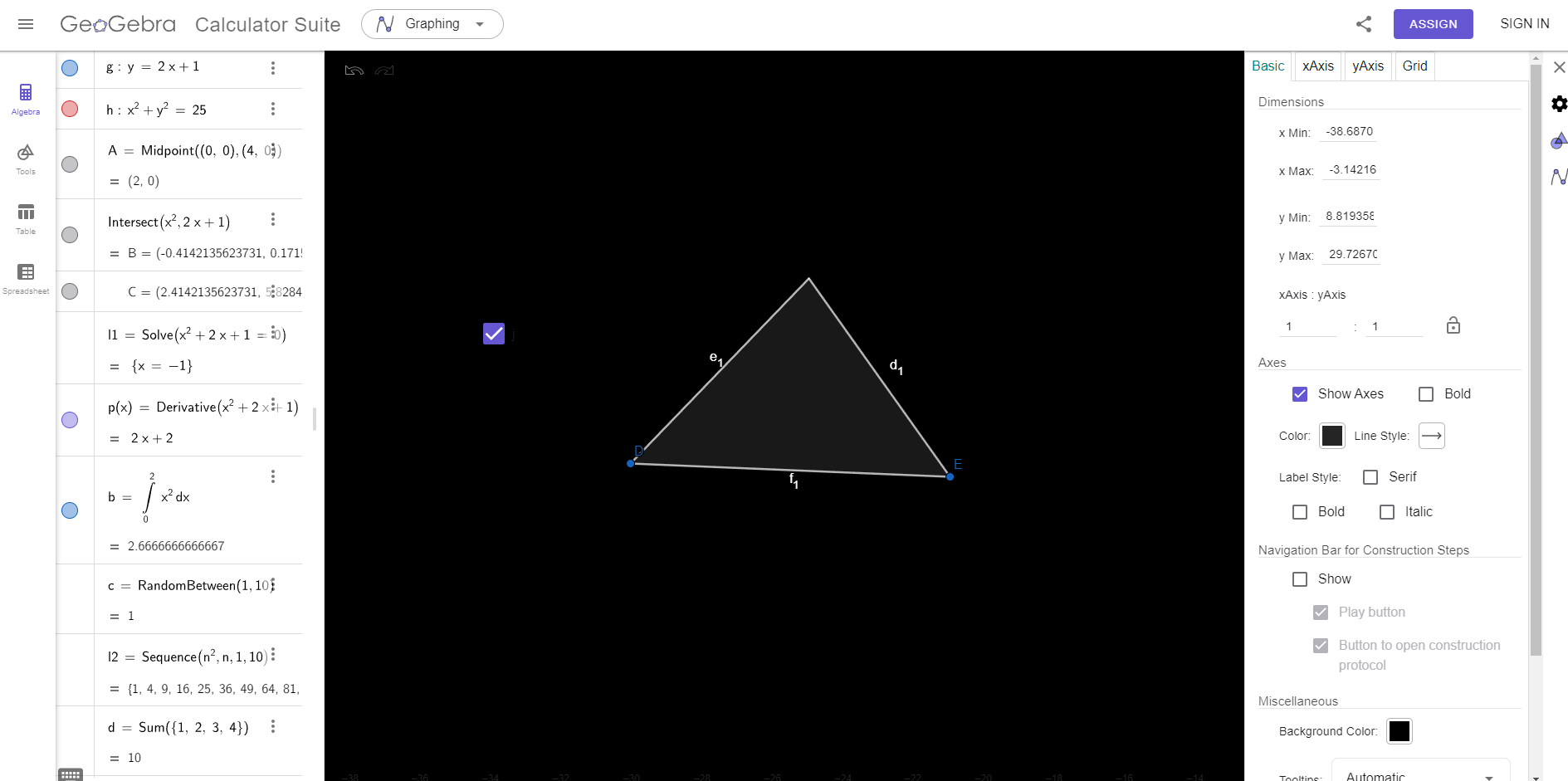The image size is (1568, 781).
Task: Open the Table view
Action: [x=26, y=218]
